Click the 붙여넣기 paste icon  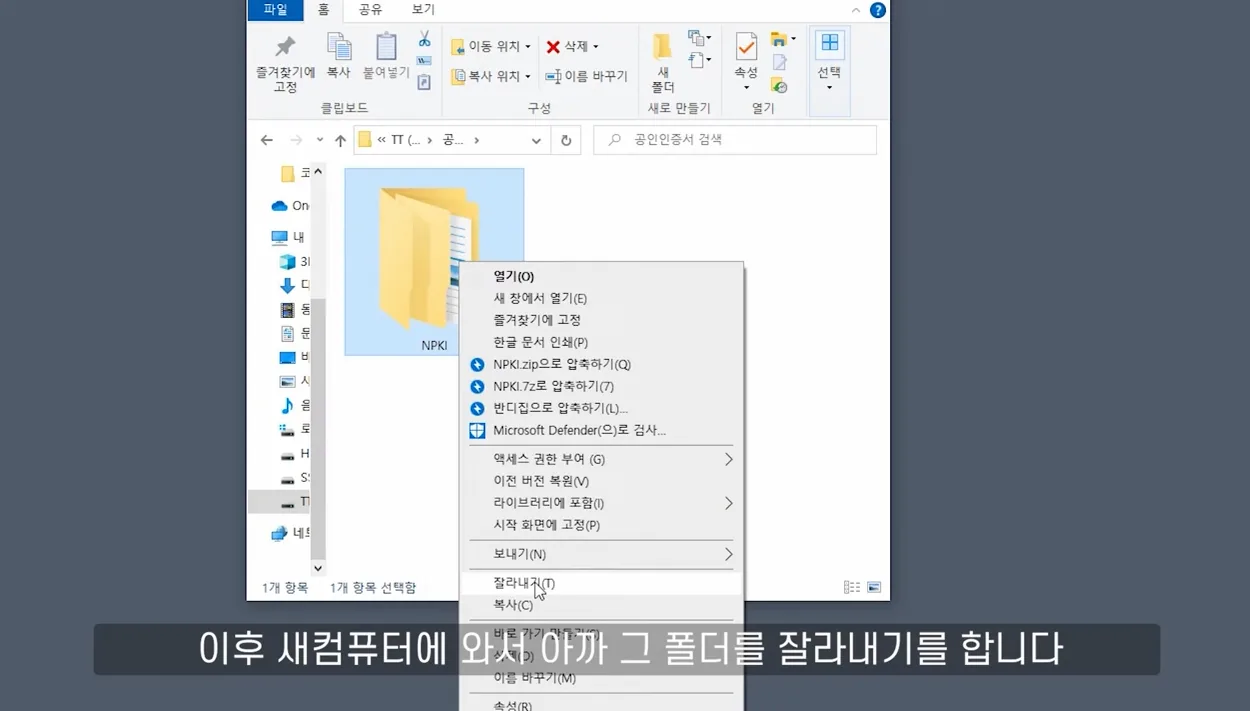[x=386, y=46]
